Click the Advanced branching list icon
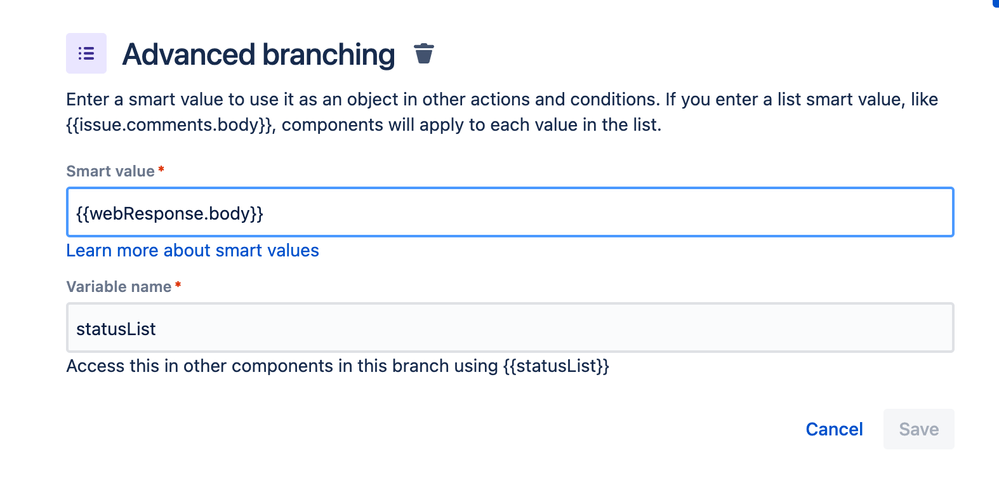999x490 pixels. [x=86, y=54]
